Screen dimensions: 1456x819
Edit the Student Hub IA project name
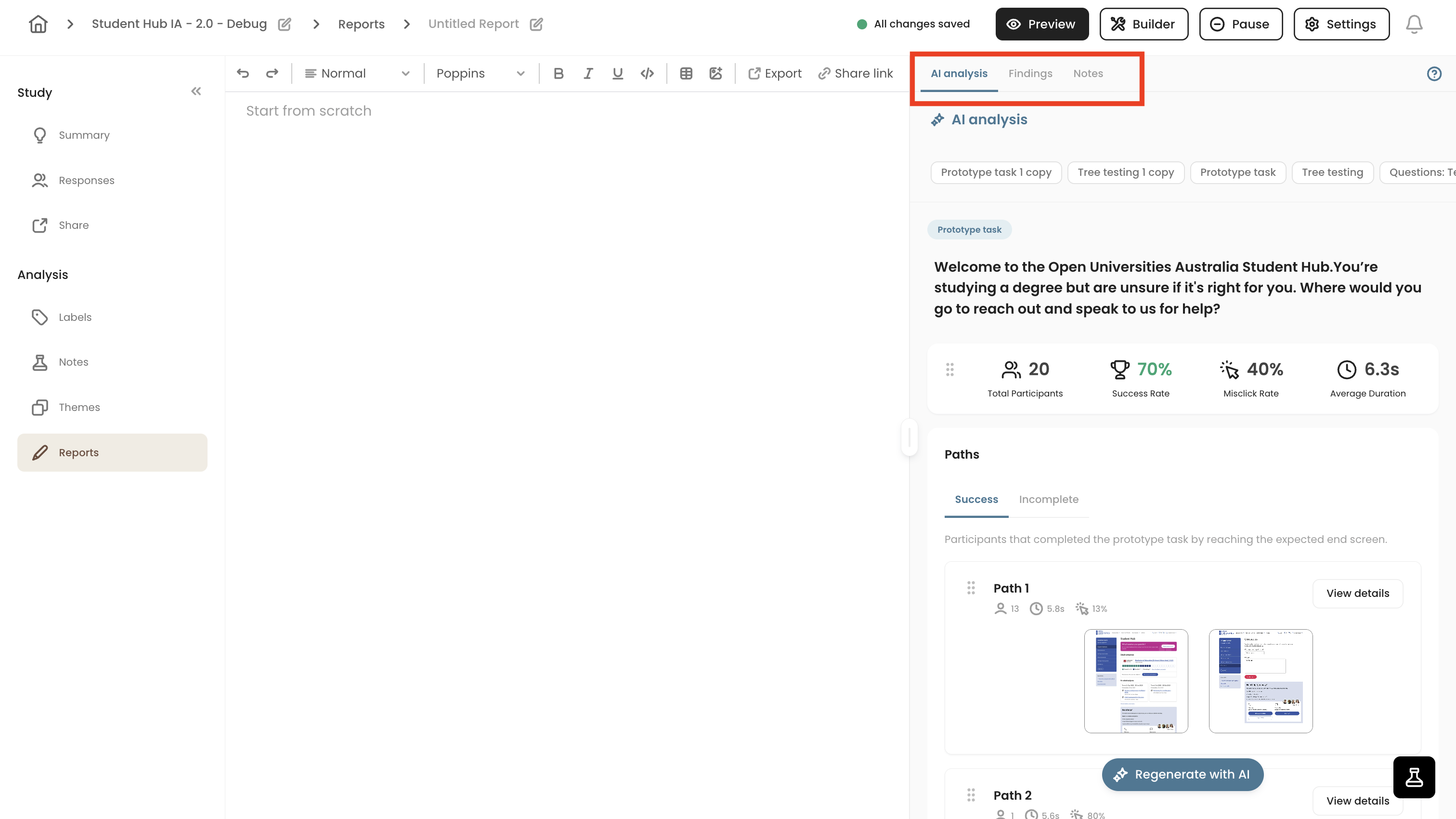click(x=284, y=24)
